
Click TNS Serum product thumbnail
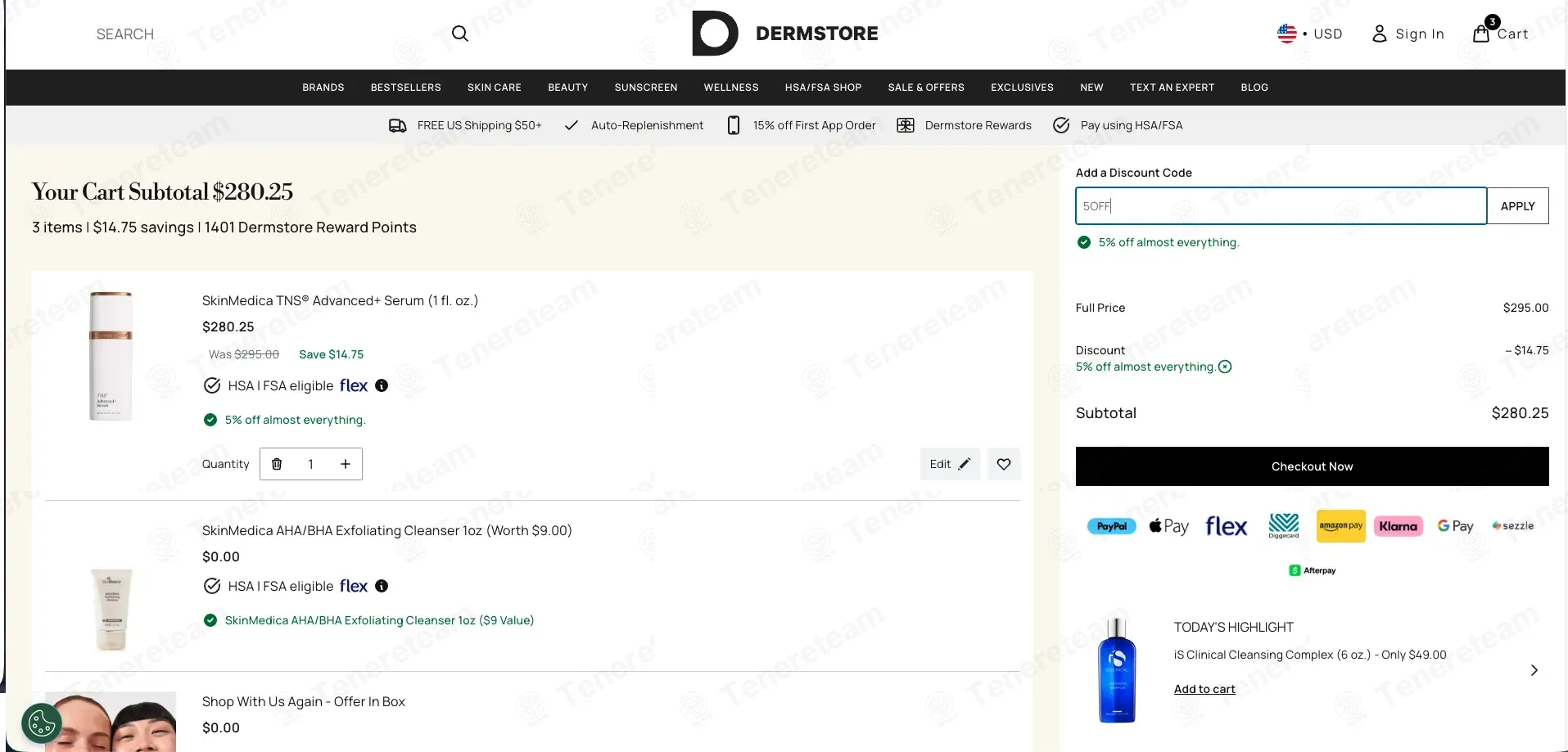[x=111, y=356]
